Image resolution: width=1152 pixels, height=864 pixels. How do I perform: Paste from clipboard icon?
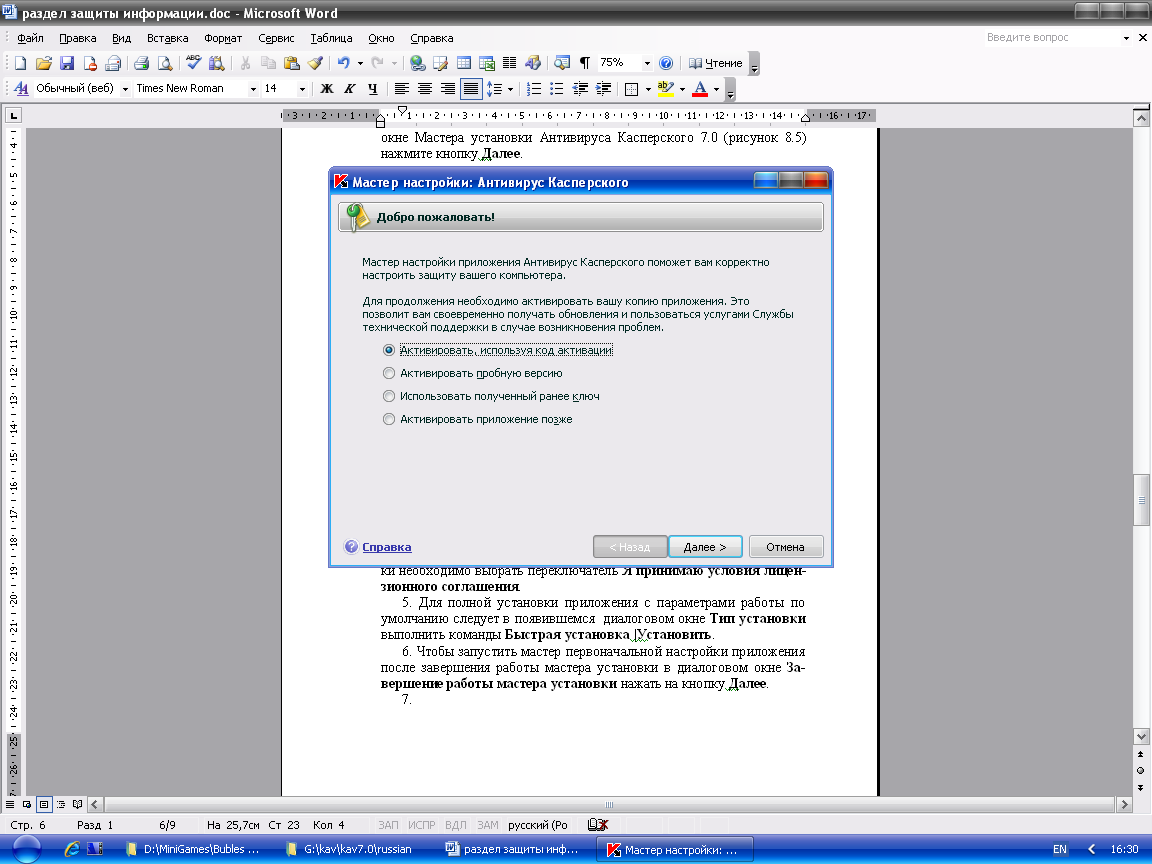click(292, 63)
